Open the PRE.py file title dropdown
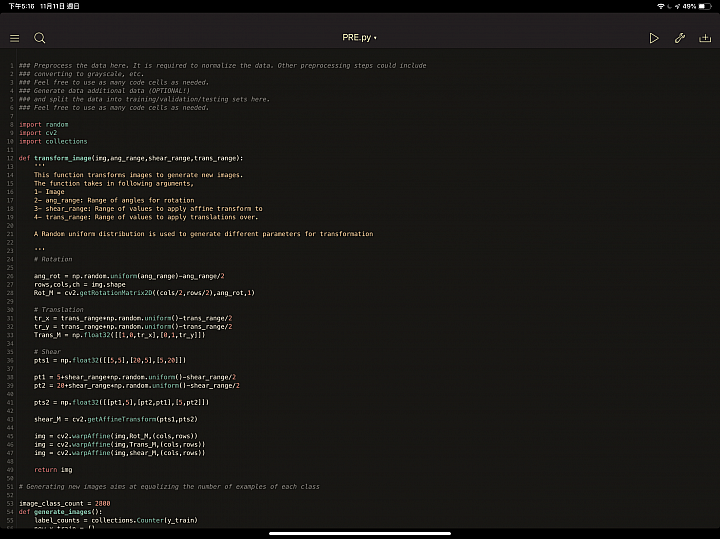Image resolution: width=720 pixels, height=539 pixels. (359, 38)
